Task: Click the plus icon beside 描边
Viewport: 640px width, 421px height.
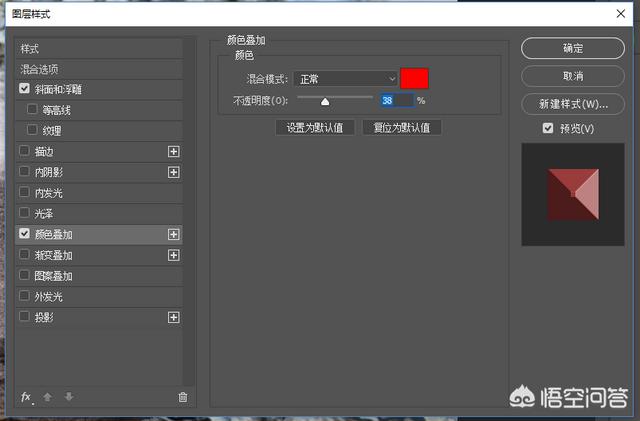Action: [x=173, y=151]
